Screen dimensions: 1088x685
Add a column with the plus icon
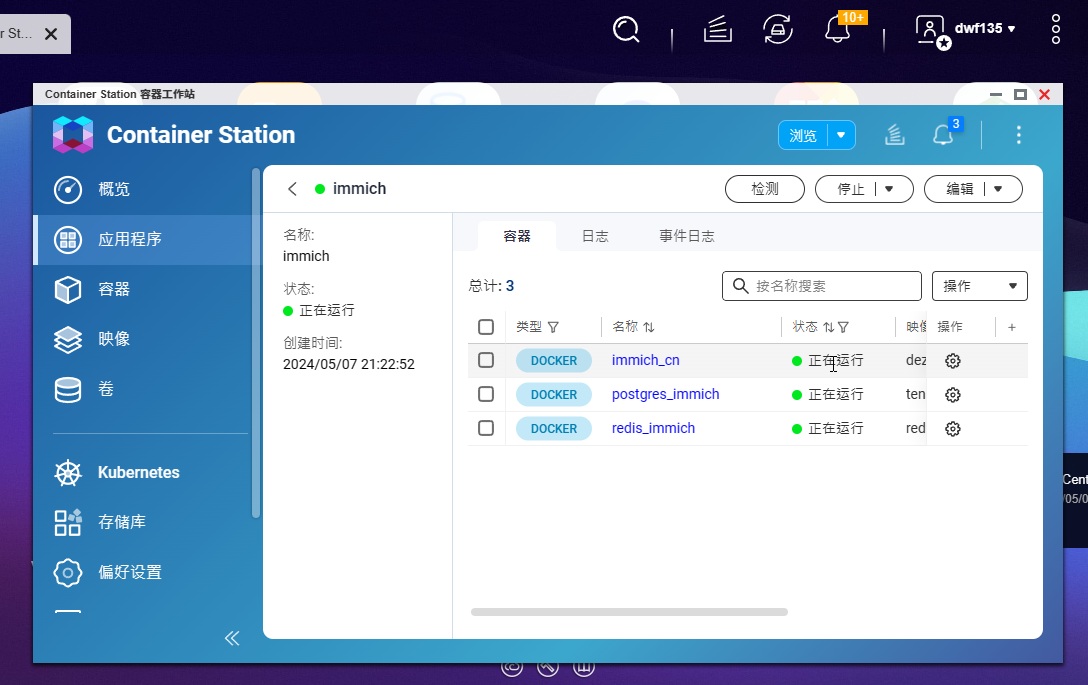tap(1012, 327)
